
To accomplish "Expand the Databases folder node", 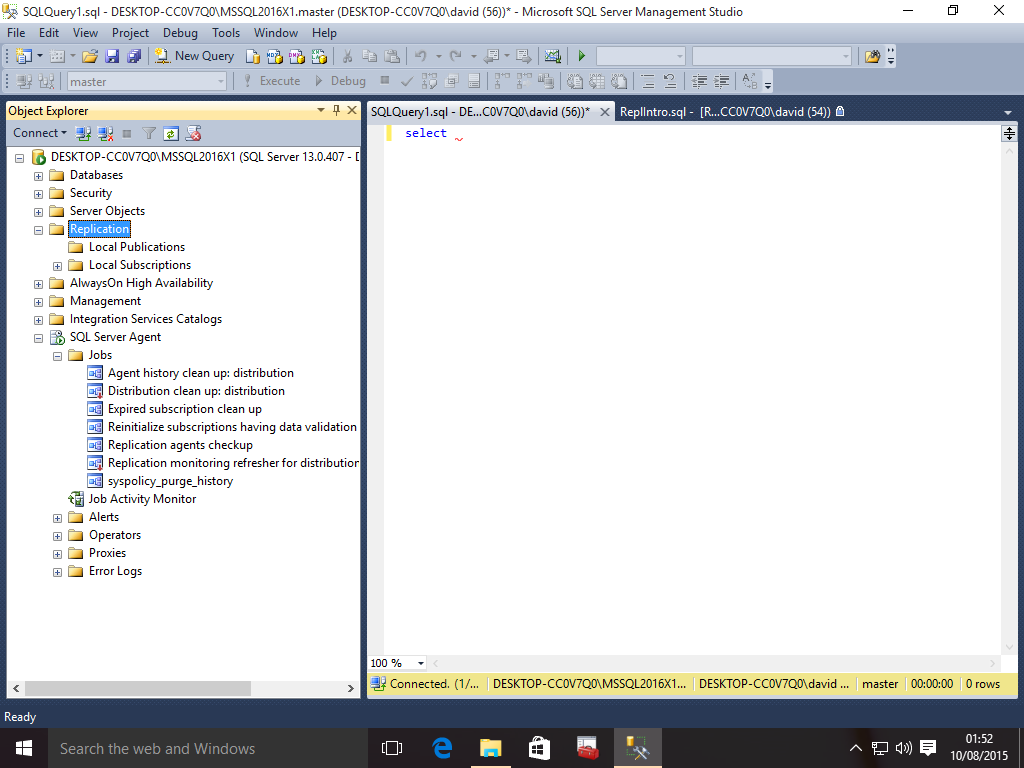I will pyautogui.click(x=39, y=175).
